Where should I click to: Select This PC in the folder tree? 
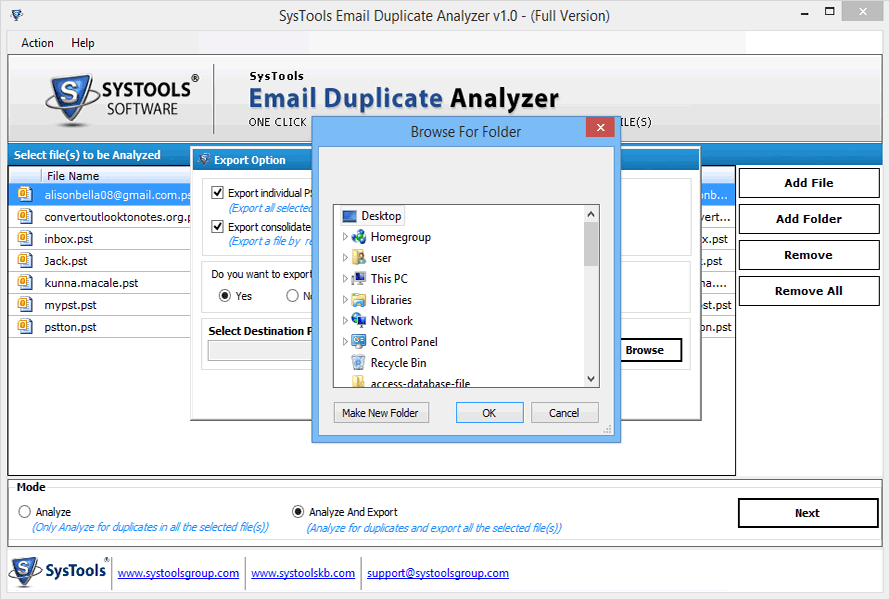click(389, 279)
